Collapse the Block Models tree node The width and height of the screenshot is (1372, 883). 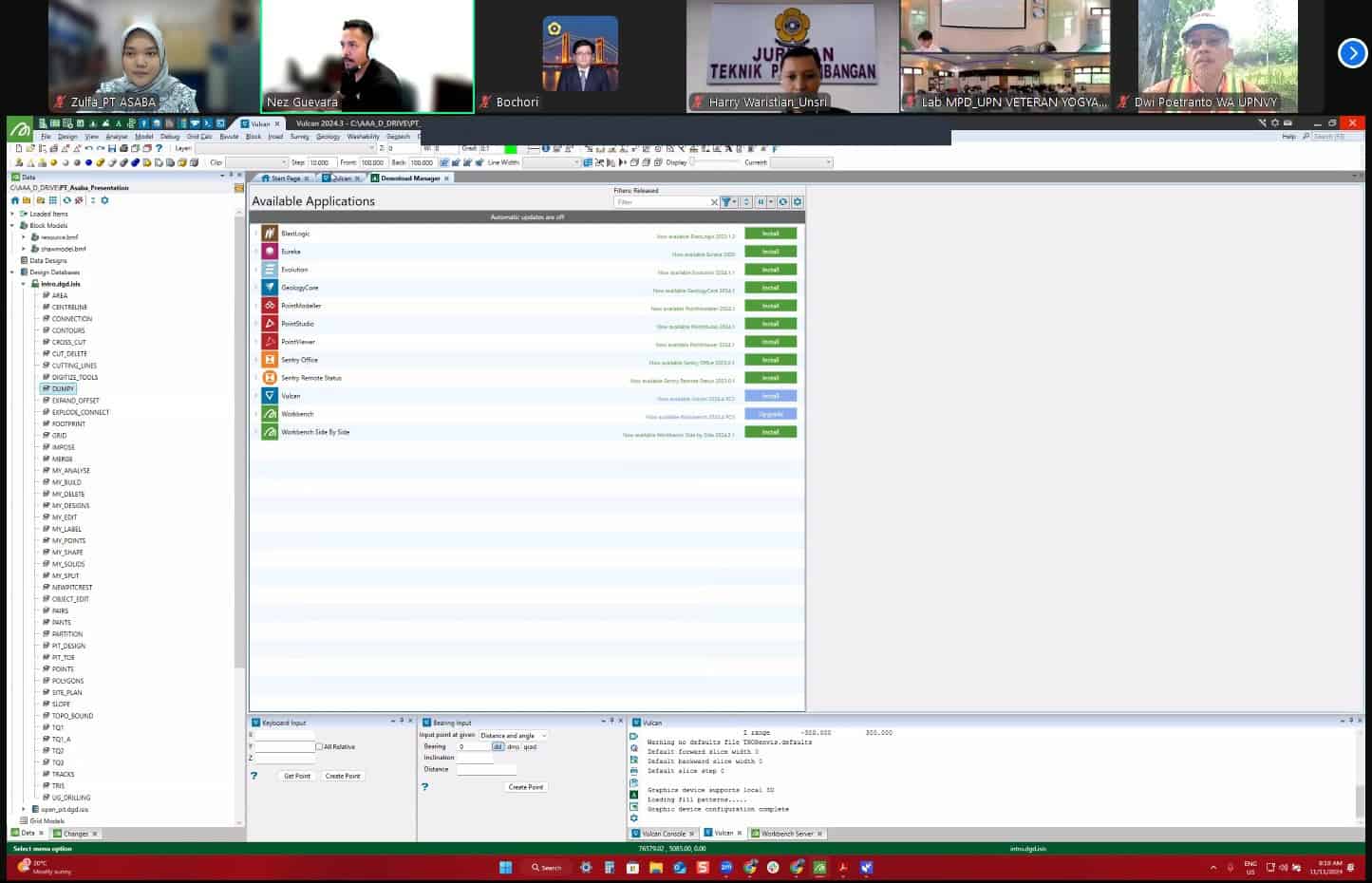(x=12, y=226)
